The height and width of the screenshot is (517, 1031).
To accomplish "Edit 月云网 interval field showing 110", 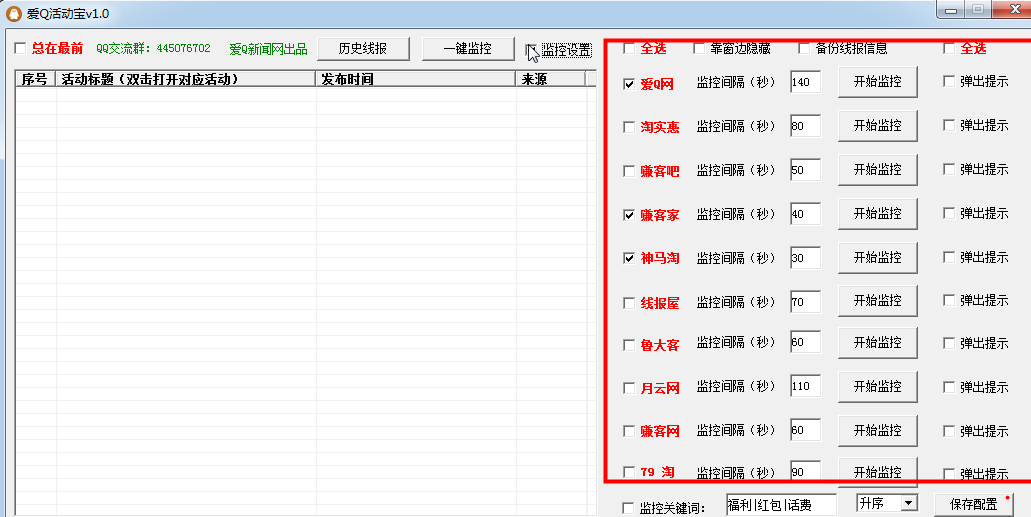I will (805, 386).
